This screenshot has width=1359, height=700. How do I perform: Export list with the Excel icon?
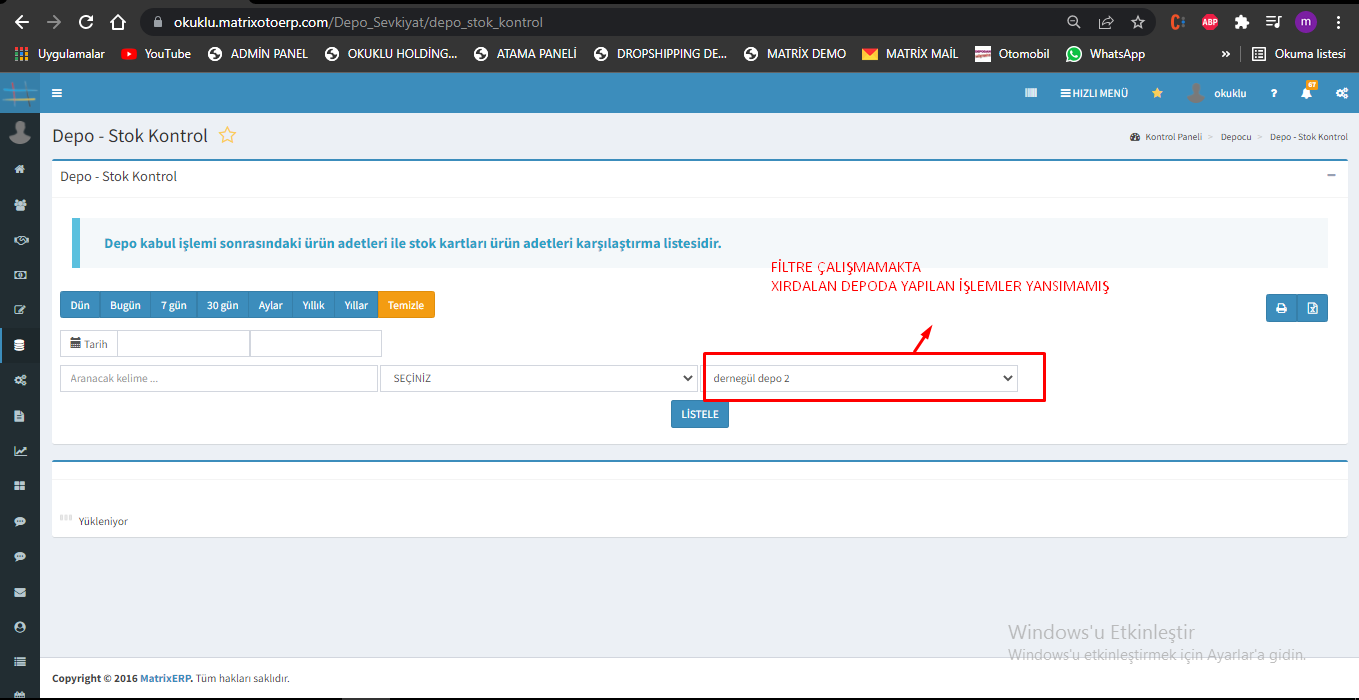[x=1312, y=308]
